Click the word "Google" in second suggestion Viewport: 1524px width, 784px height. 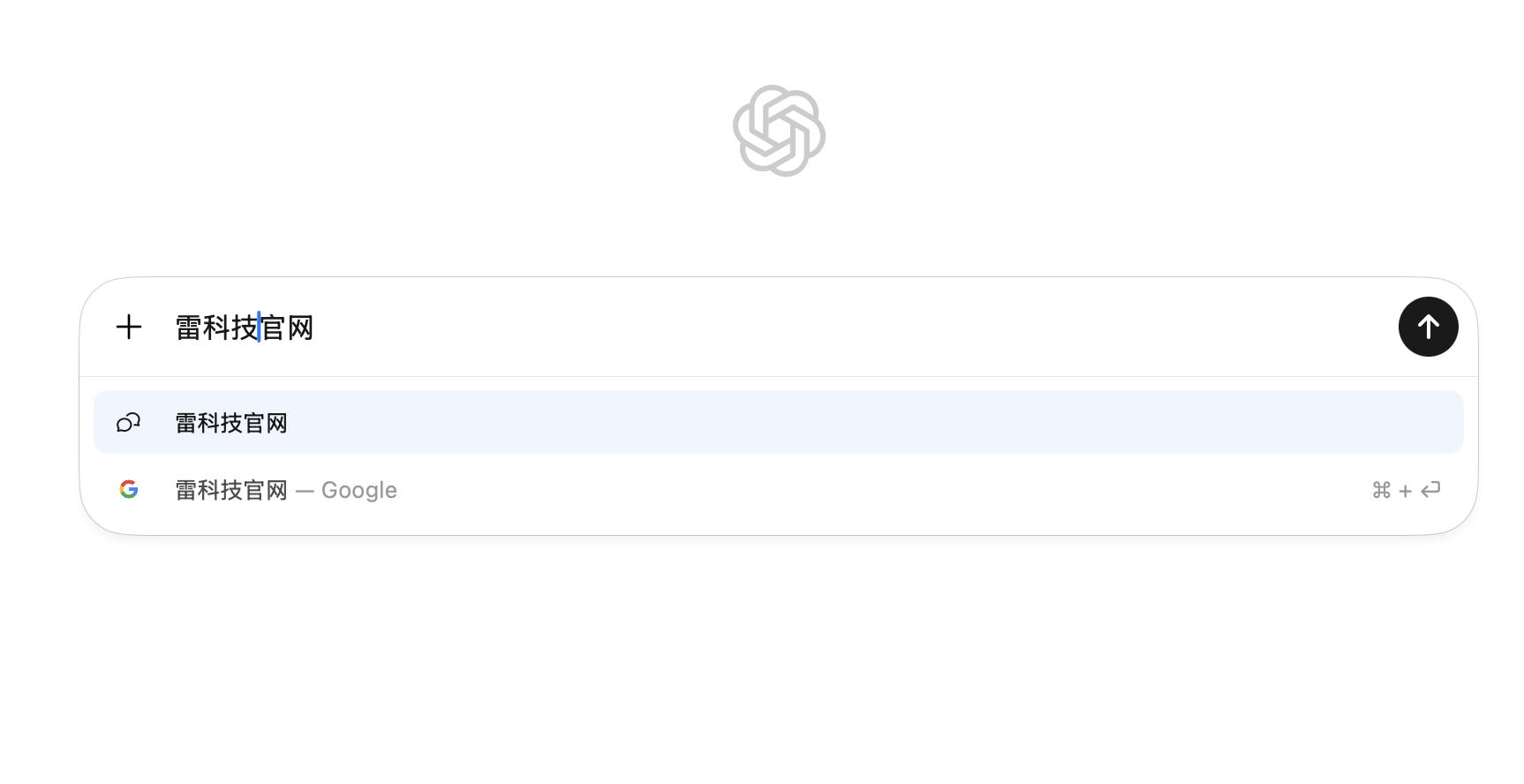(x=358, y=490)
